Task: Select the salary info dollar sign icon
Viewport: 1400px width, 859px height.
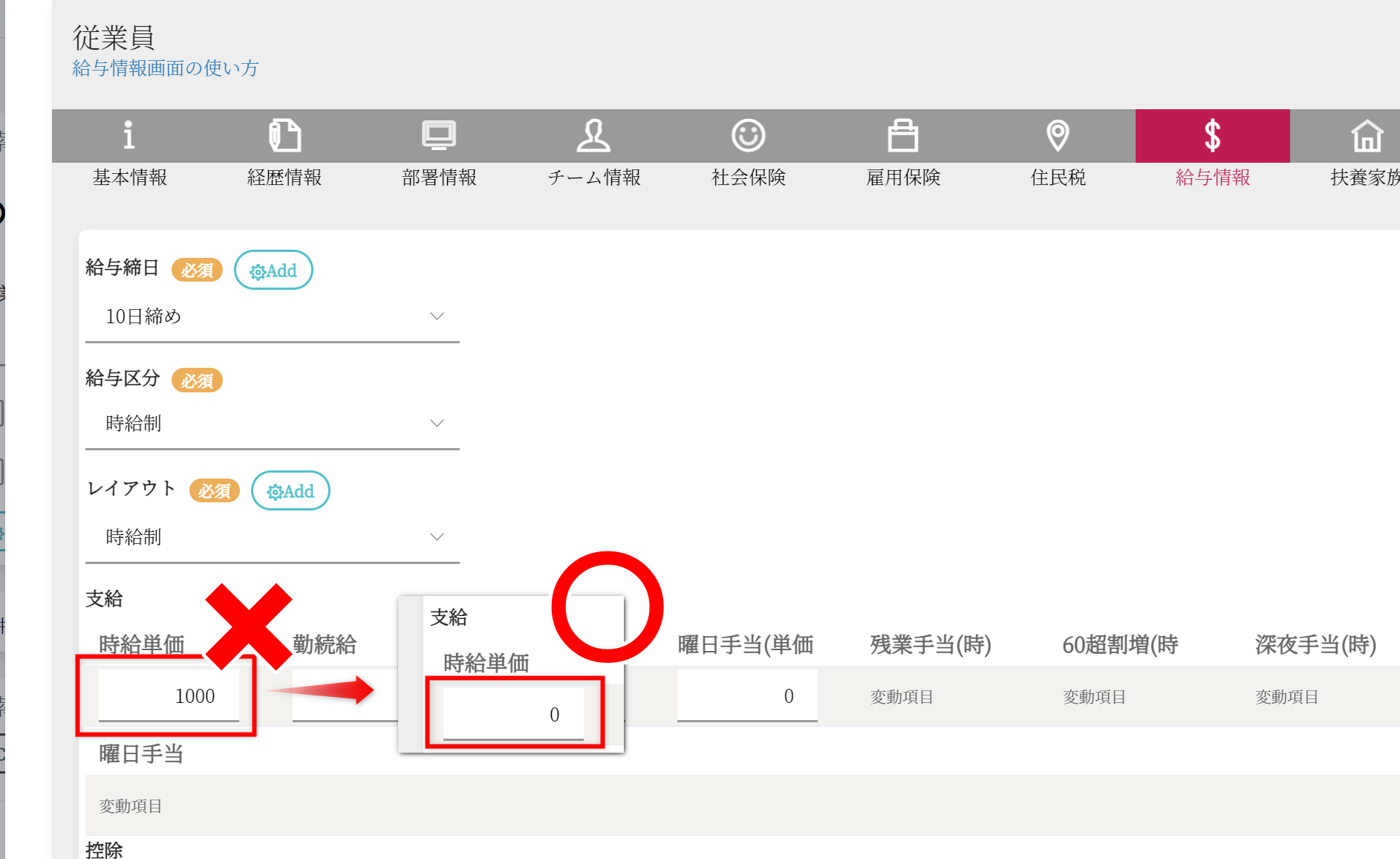Action: pyautogui.click(x=1212, y=136)
